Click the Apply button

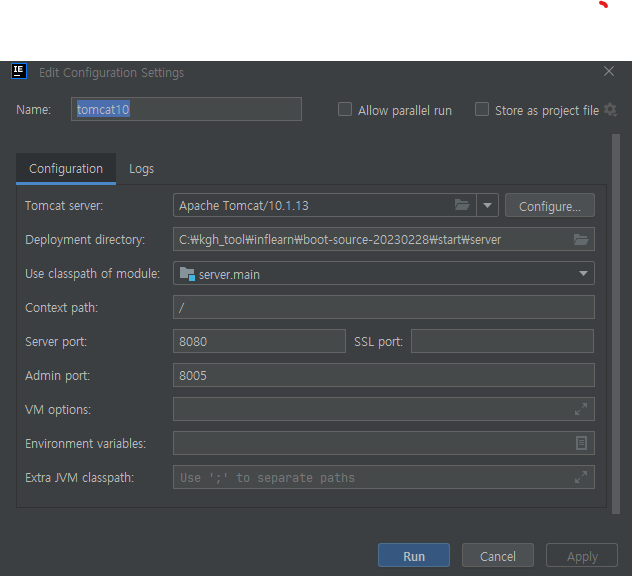click(582, 555)
